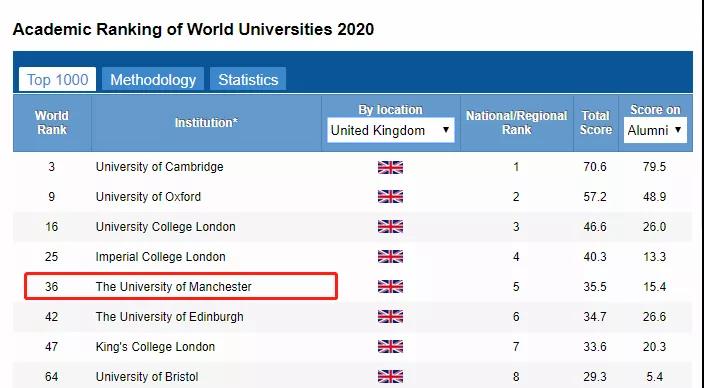Screen dimensions: 704x388
Task: Select world rank 36 cell
Action: coord(52,287)
